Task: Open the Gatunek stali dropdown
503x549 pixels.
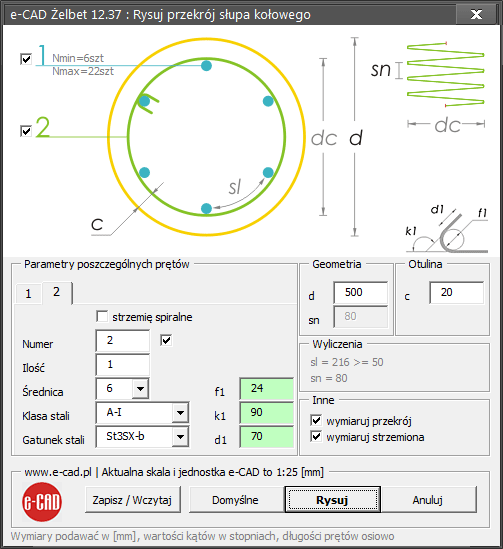Action: click(180, 437)
